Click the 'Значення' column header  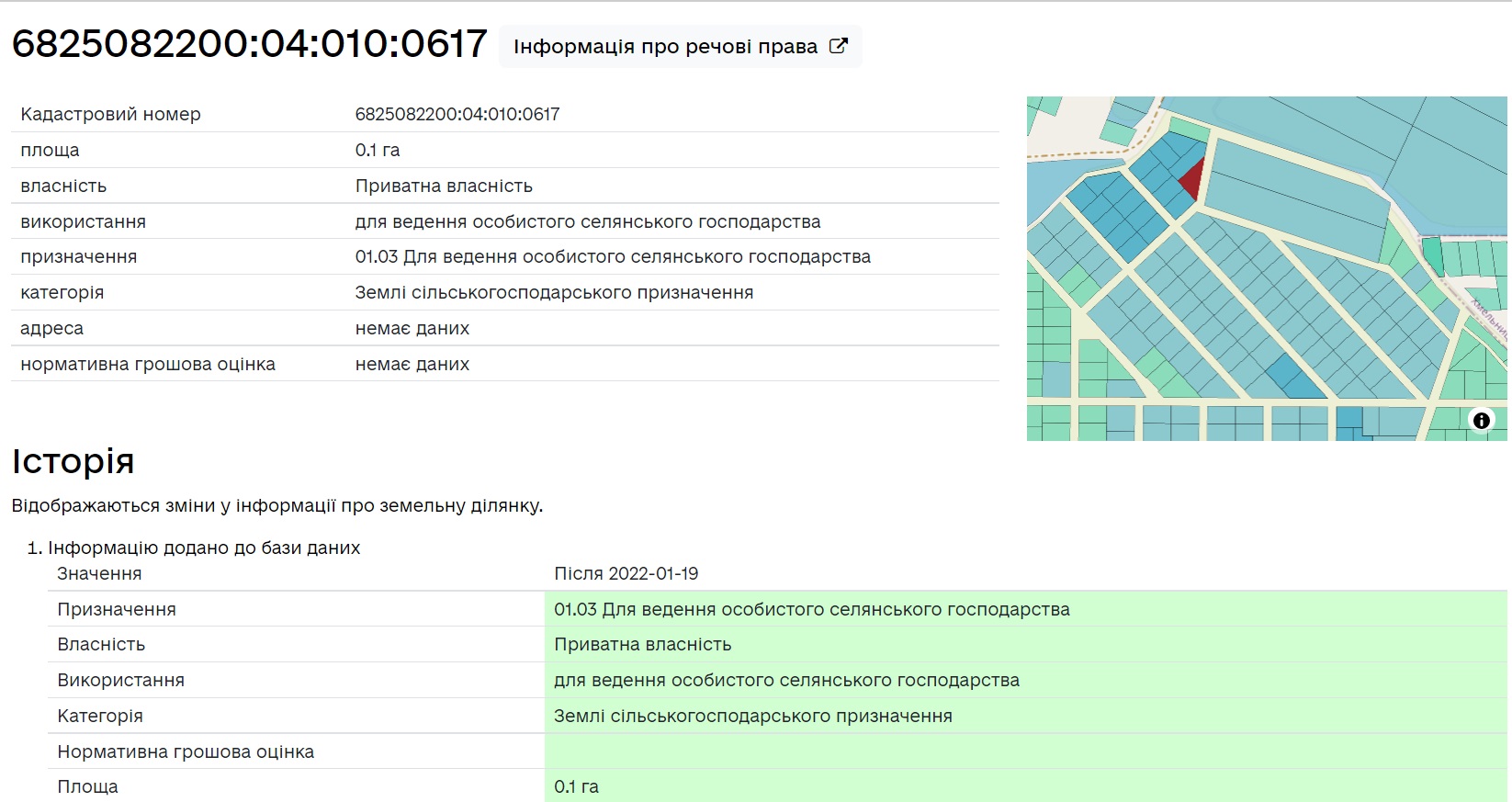click(x=99, y=574)
